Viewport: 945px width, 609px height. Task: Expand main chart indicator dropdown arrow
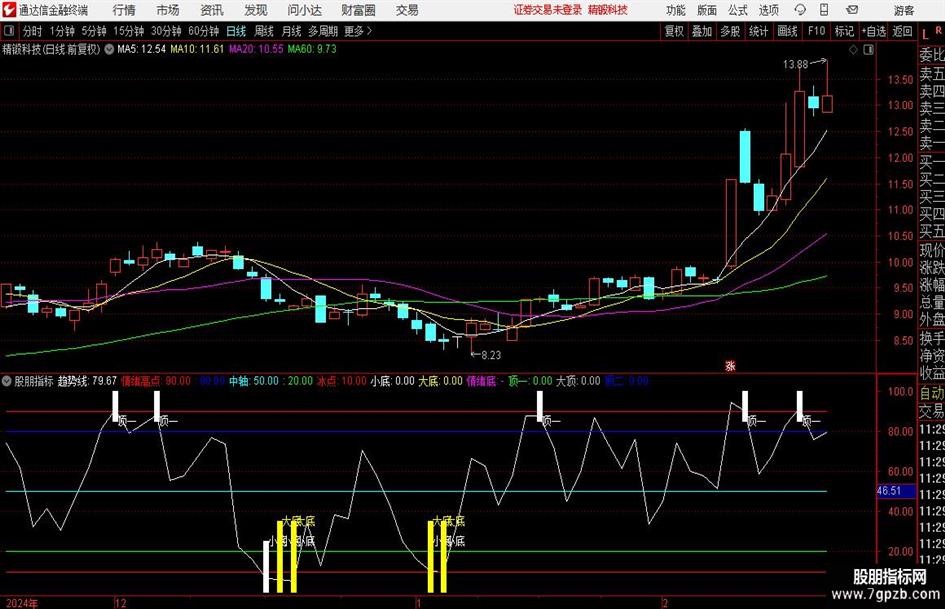pyautogui.click(x=109, y=49)
